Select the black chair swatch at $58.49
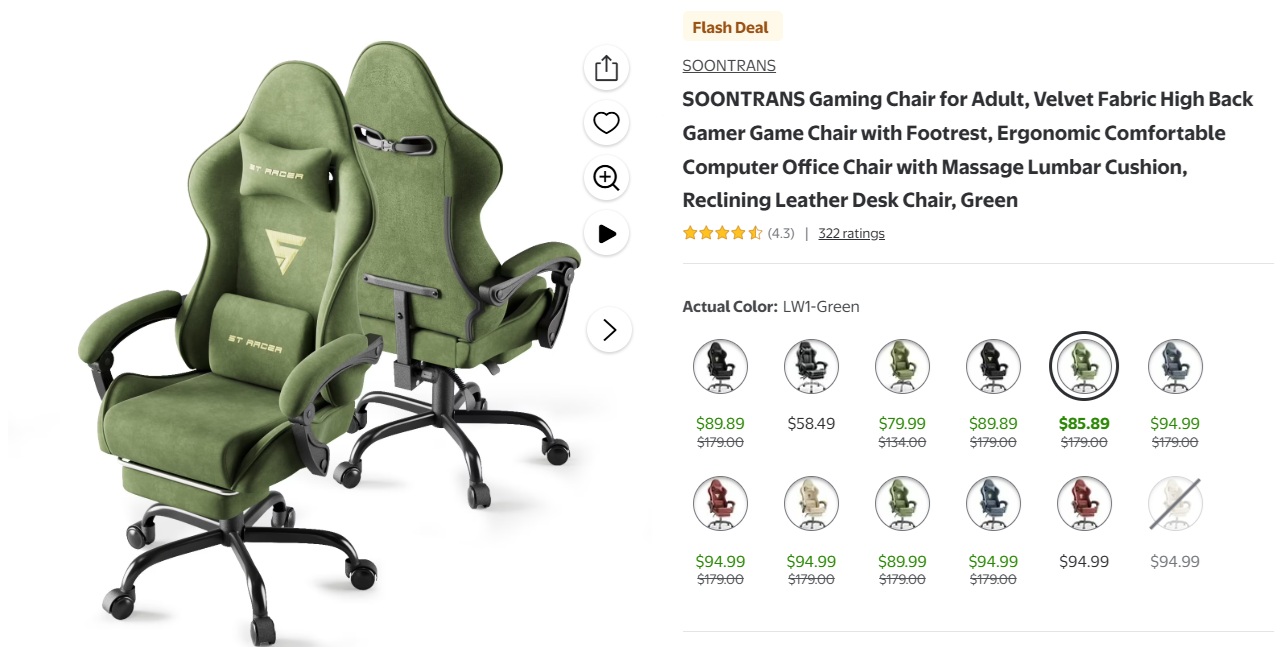Image resolution: width=1287 pixels, height=647 pixels. point(811,366)
